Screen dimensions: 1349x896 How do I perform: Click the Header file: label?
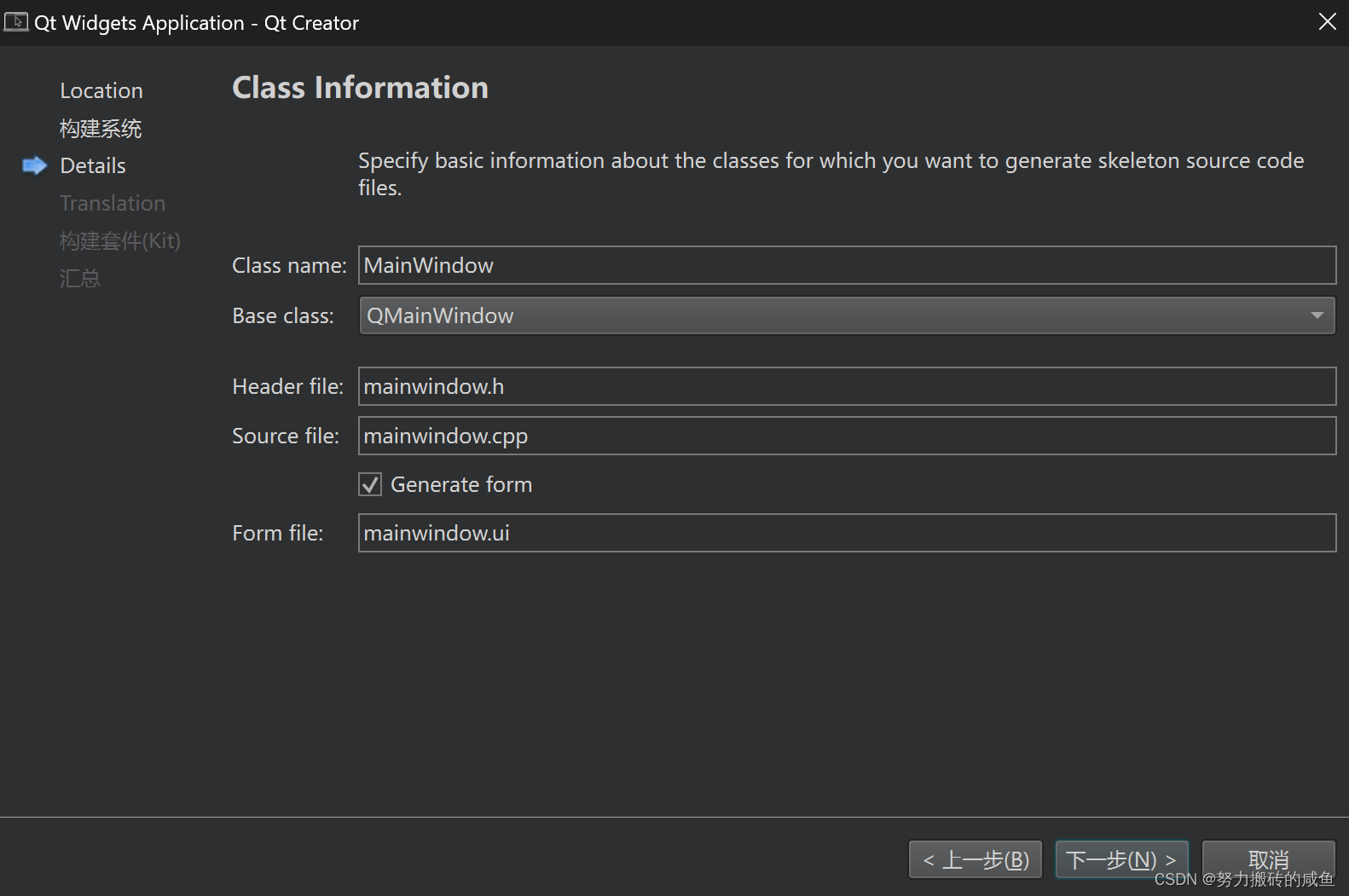(x=287, y=387)
